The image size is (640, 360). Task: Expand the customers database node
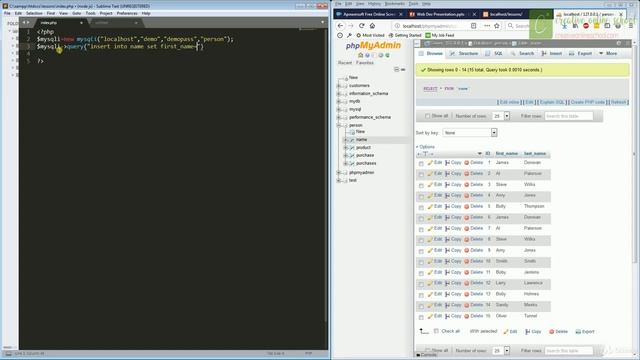pyautogui.click(x=339, y=86)
